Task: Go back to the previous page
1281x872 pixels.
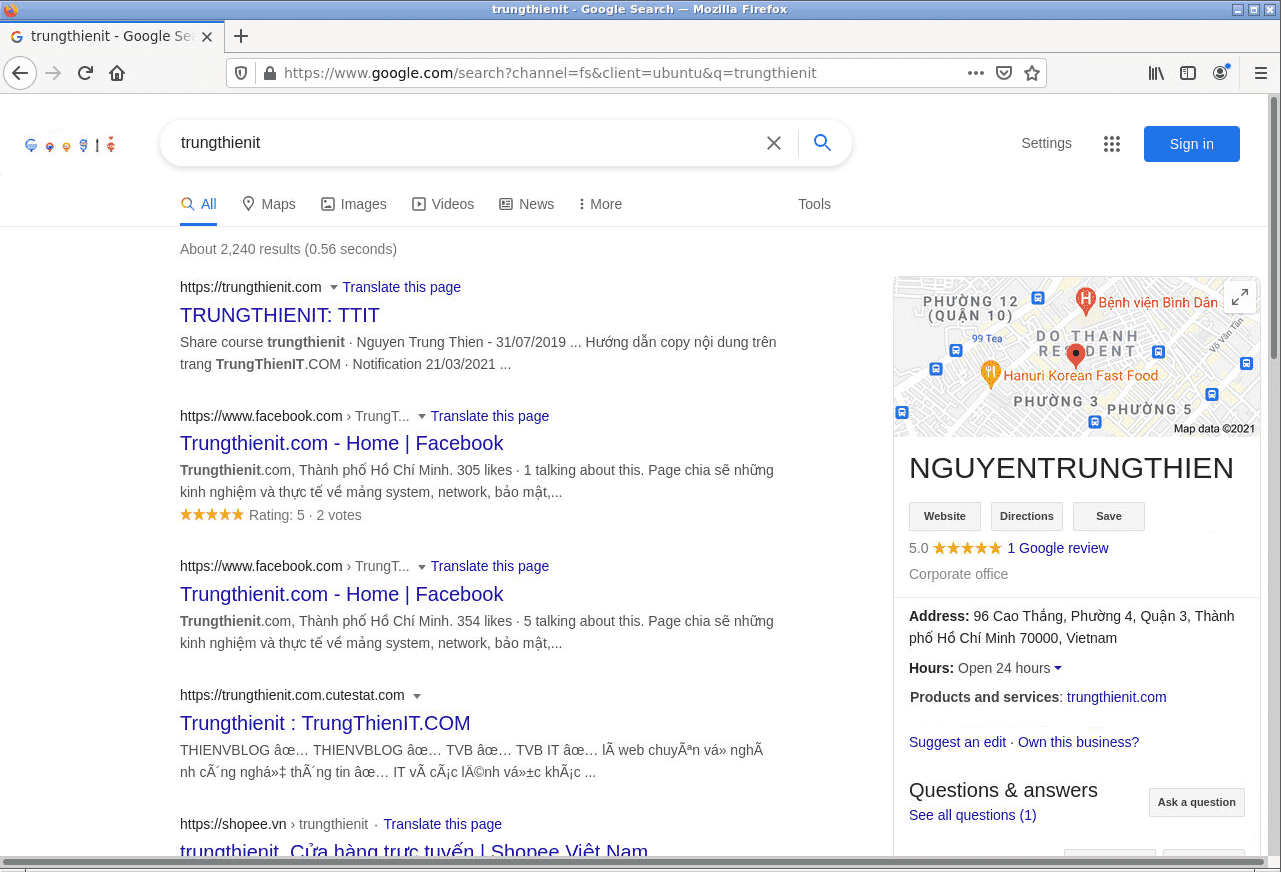Action: [20, 73]
